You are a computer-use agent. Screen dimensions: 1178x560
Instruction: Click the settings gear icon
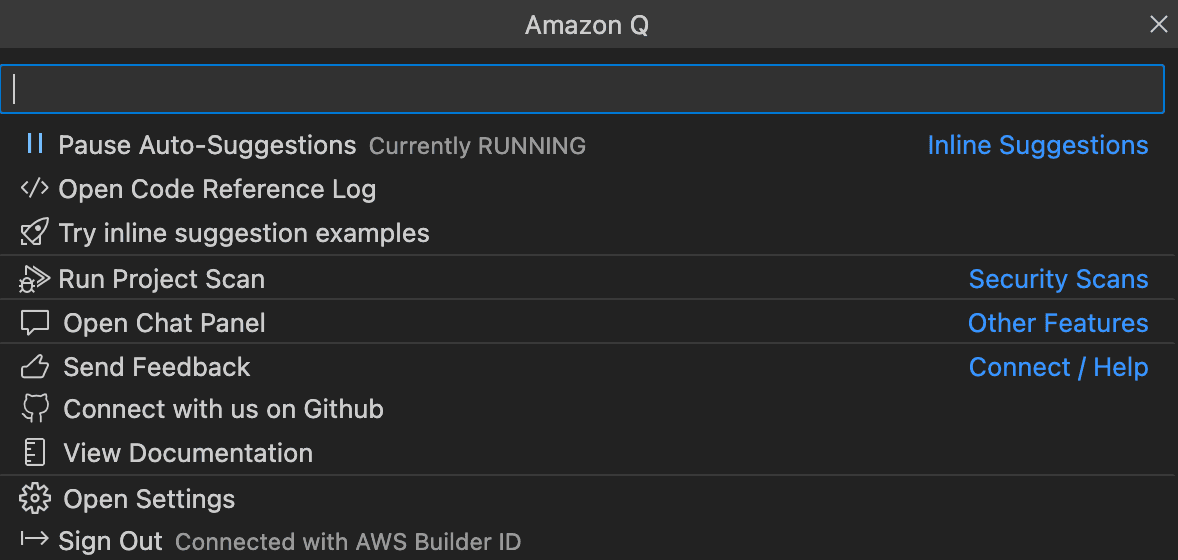click(35, 499)
